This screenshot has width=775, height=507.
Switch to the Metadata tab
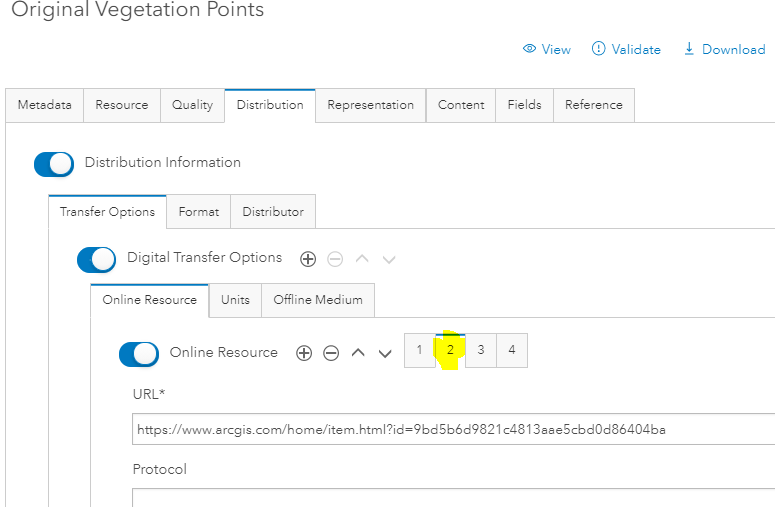[x=44, y=105]
